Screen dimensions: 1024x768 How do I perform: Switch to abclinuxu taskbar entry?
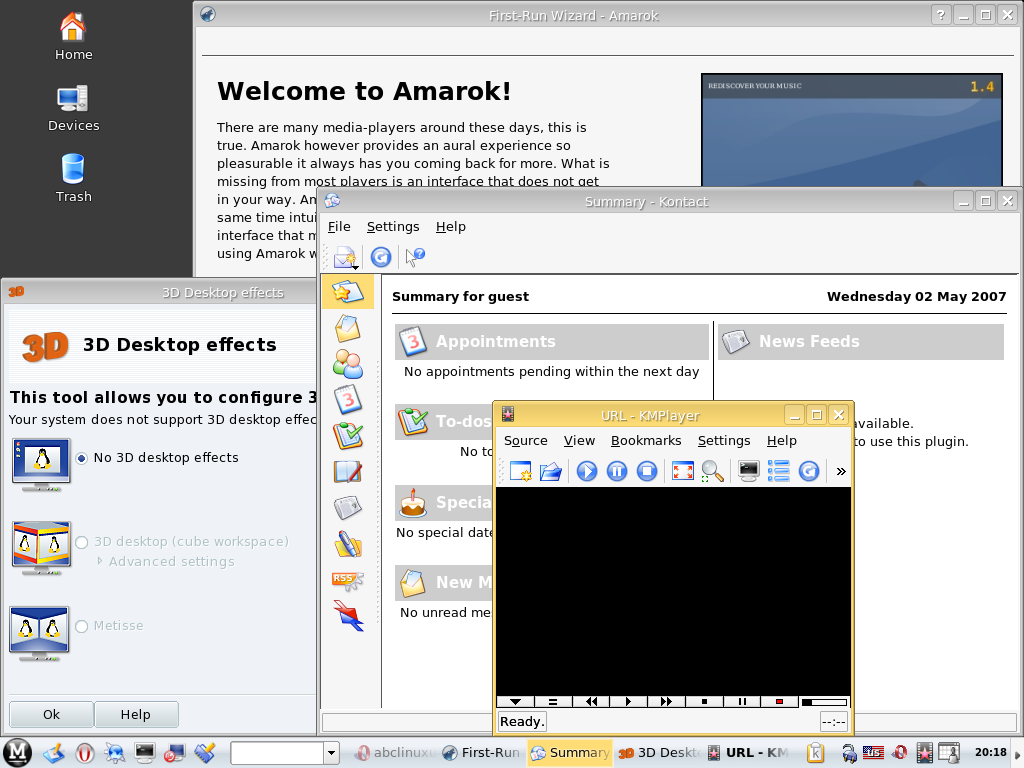[394, 753]
